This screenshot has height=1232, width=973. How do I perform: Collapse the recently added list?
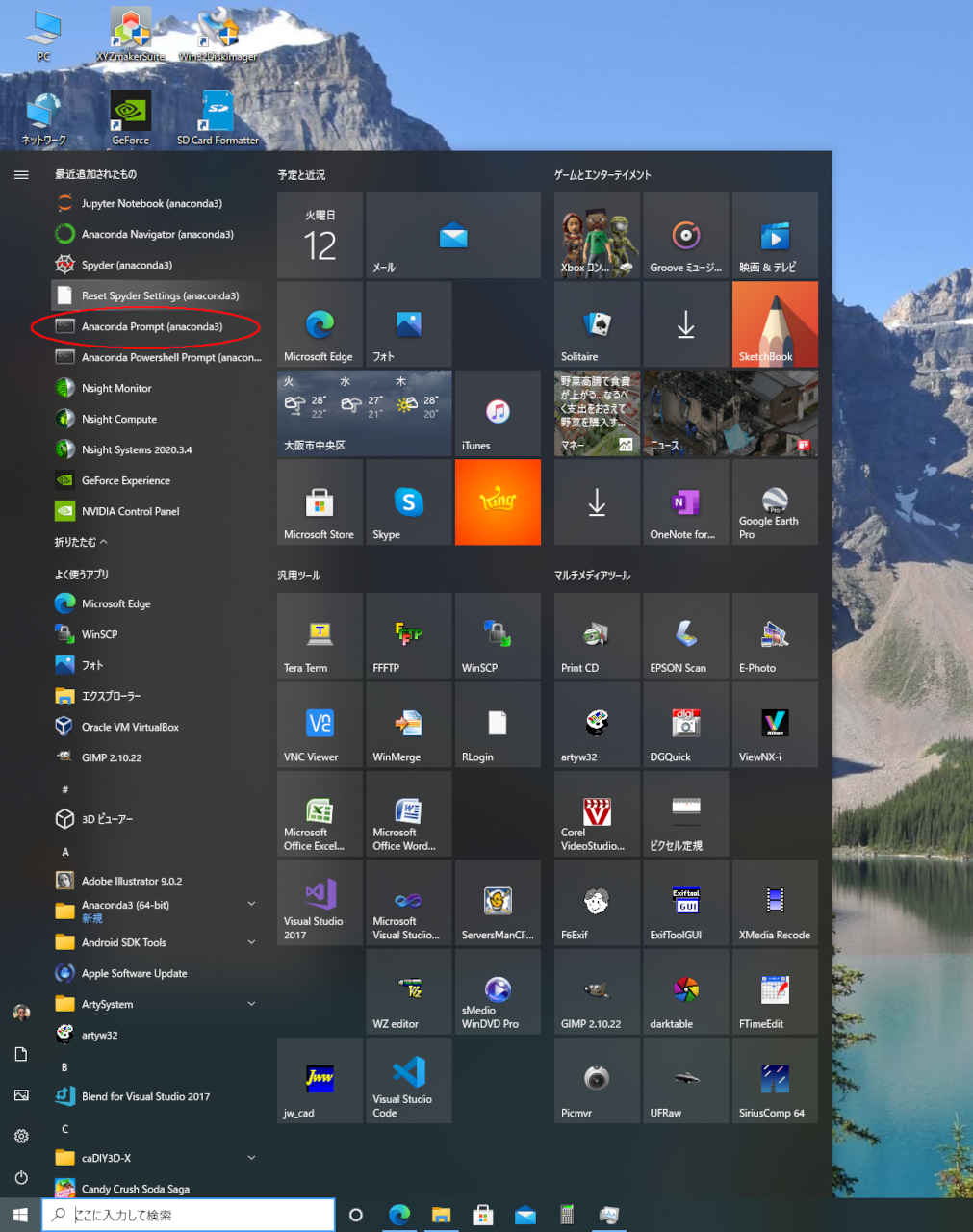point(81,542)
